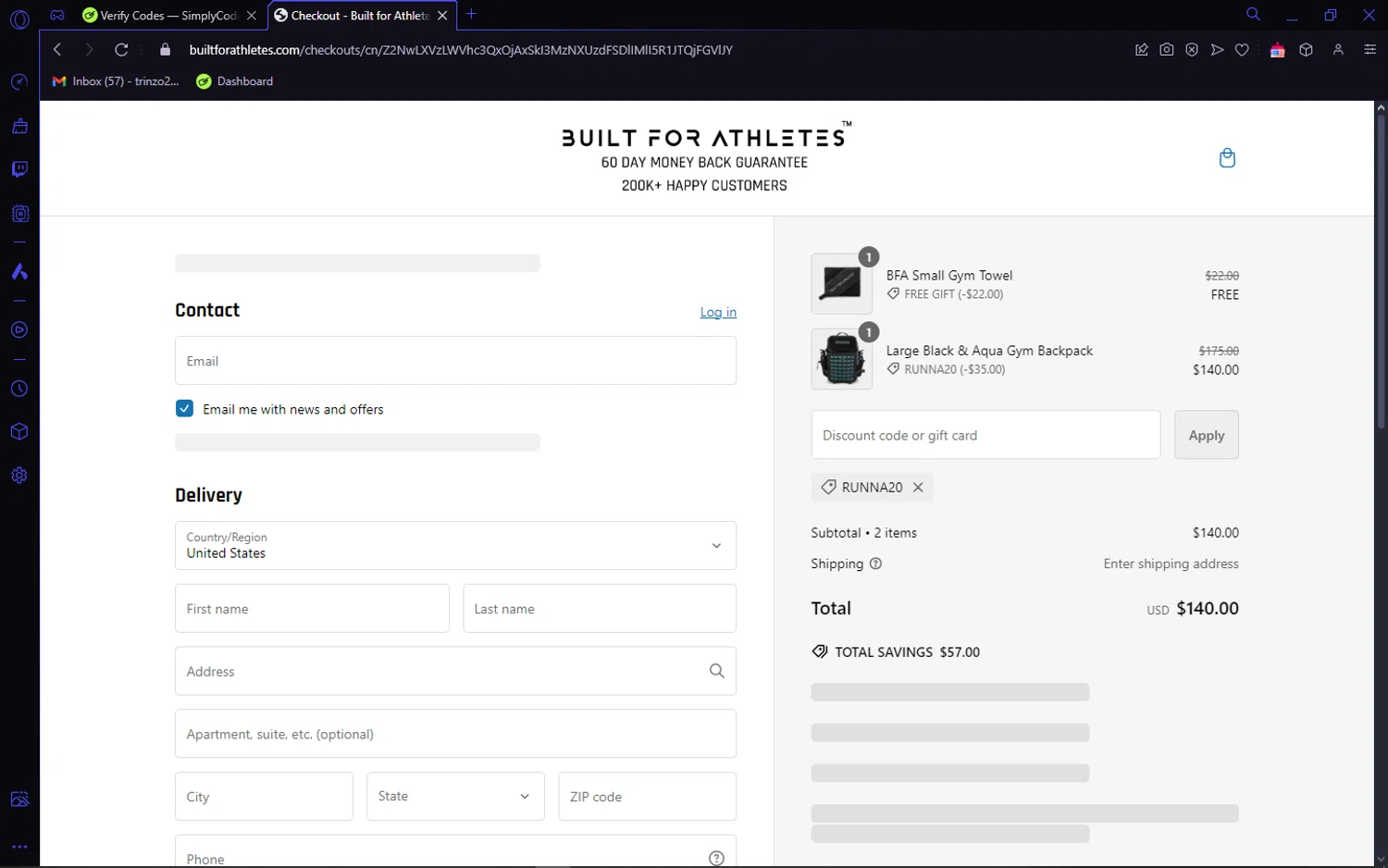The width and height of the screenshot is (1388, 868).
Task: Open the Country/Region dropdown
Action: [x=455, y=546]
